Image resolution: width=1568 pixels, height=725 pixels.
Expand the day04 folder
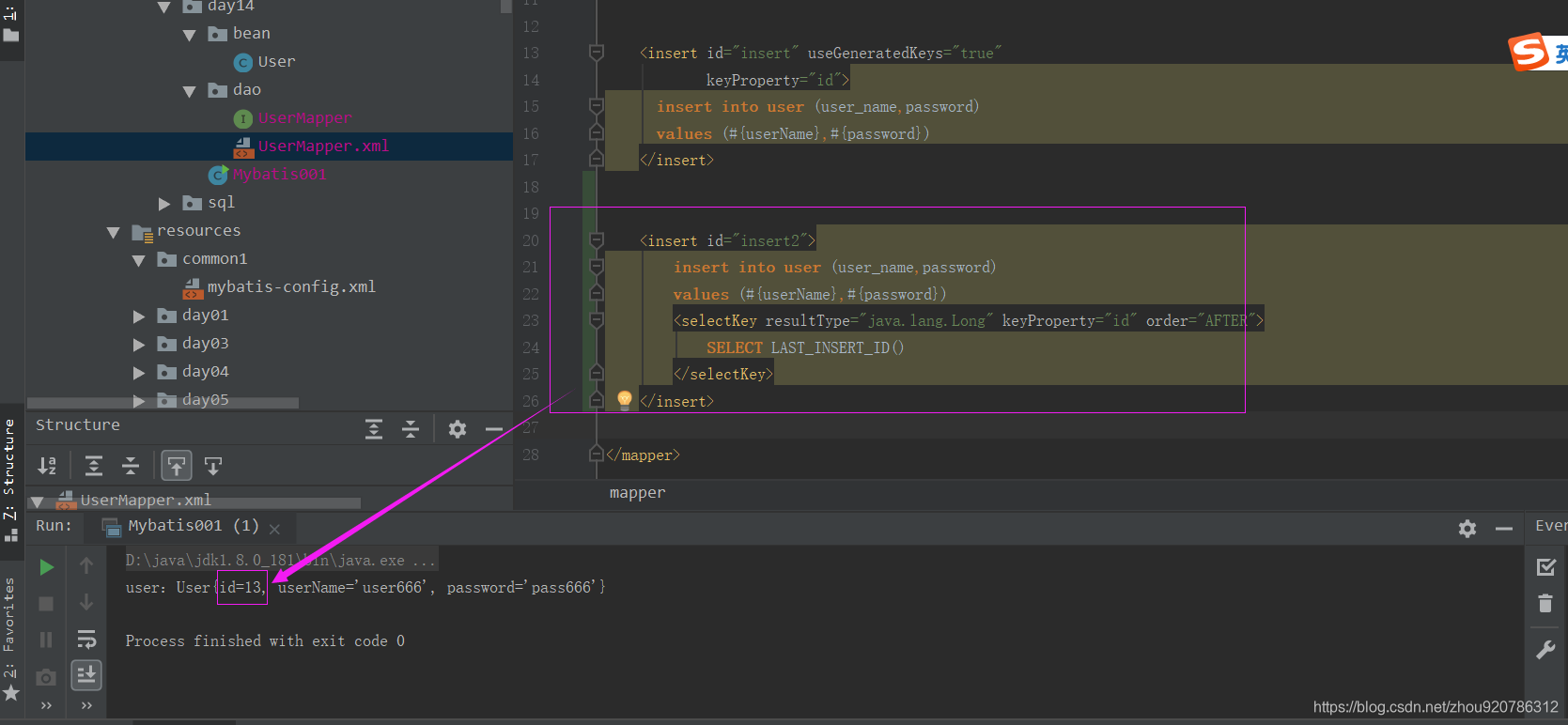click(x=139, y=373)
